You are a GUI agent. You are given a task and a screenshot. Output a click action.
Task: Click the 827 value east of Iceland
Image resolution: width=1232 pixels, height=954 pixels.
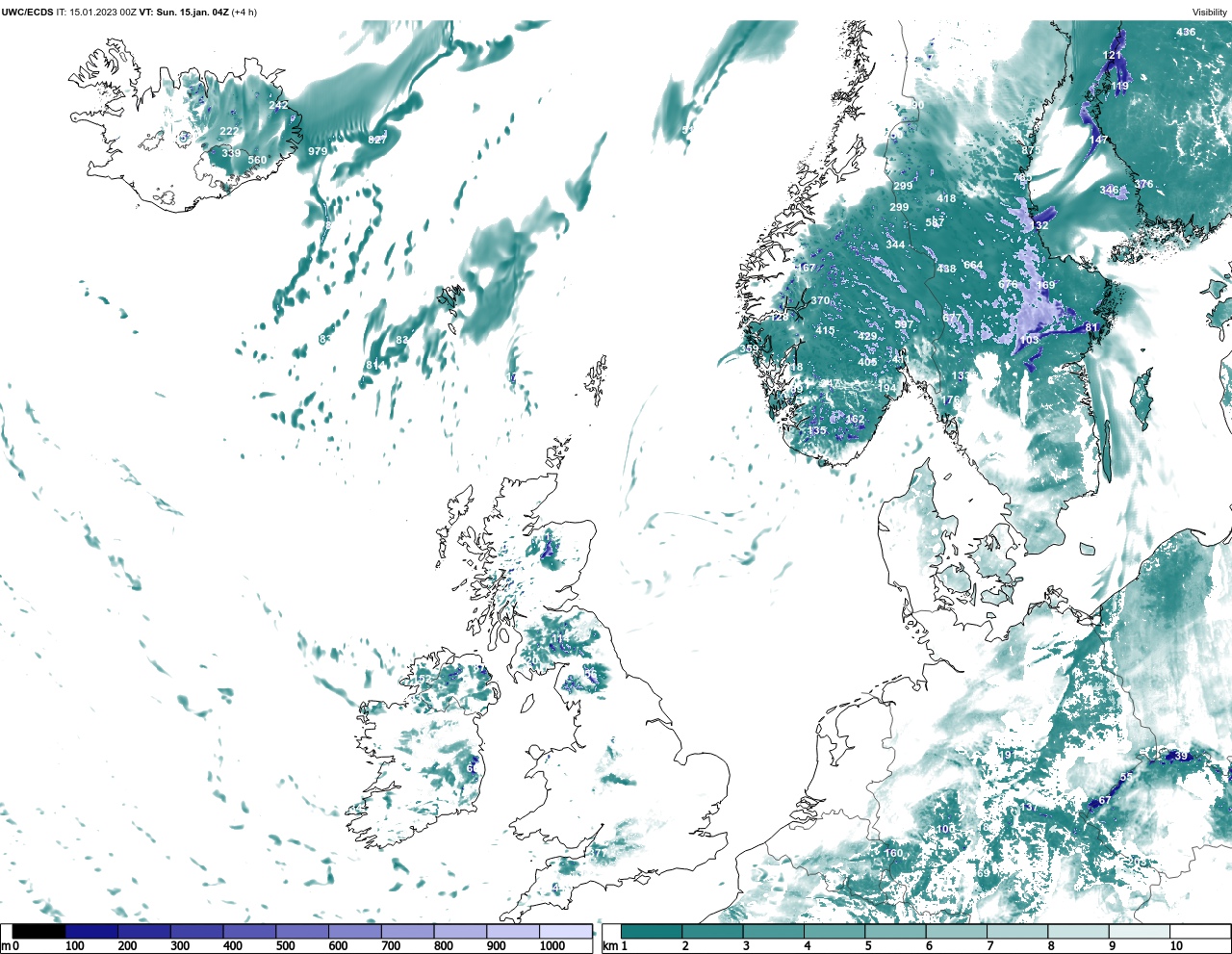[x=377, y=140]
